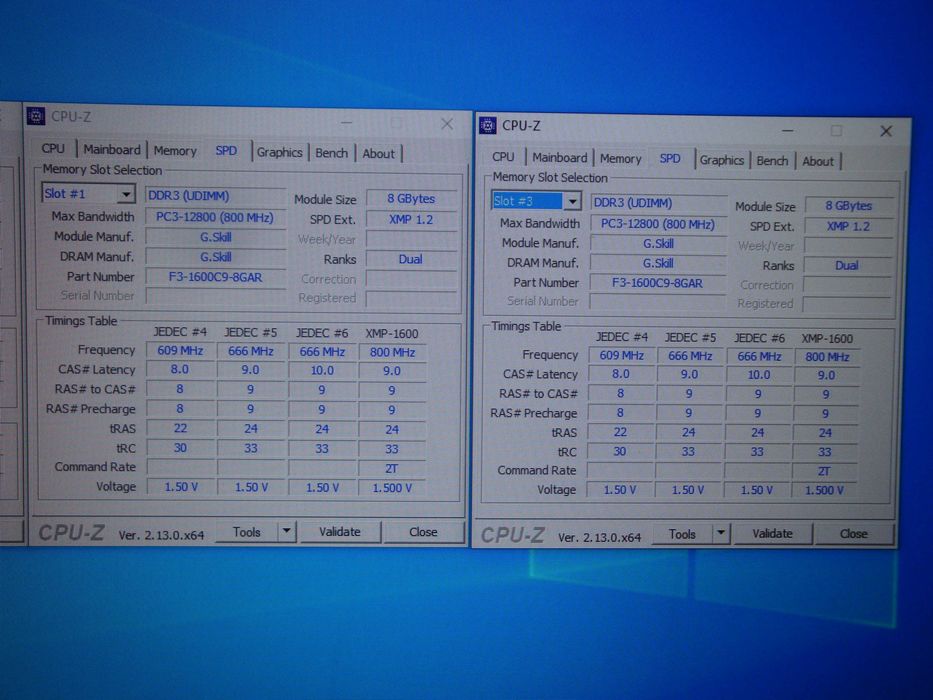Image resolution: width=933 pixels, height=700 pixels.
Task: Click the Close button in the right window
Action: [x=853, y=534]
